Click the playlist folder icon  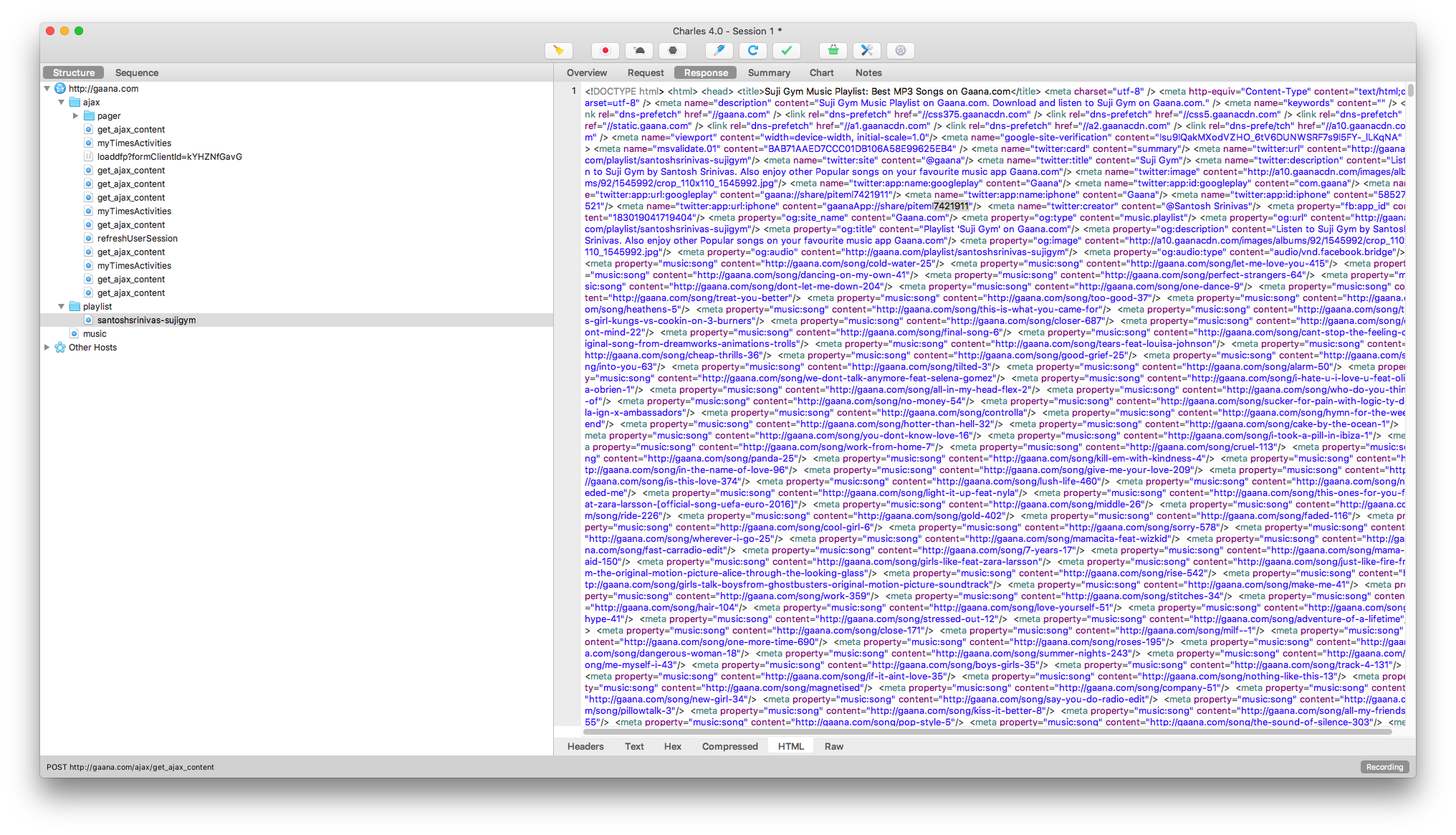coord(75,307)
